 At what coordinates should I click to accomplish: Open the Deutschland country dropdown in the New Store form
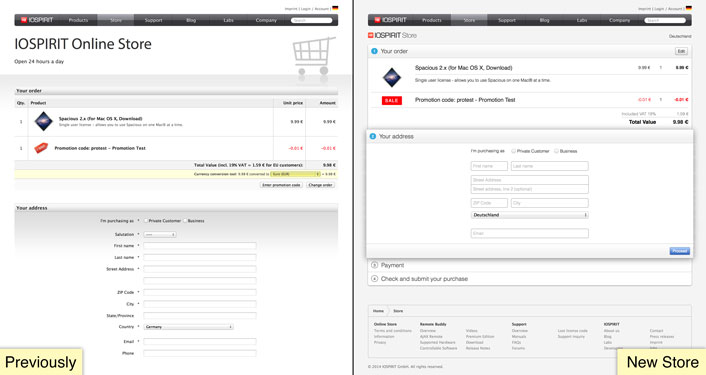coord(530,215)
